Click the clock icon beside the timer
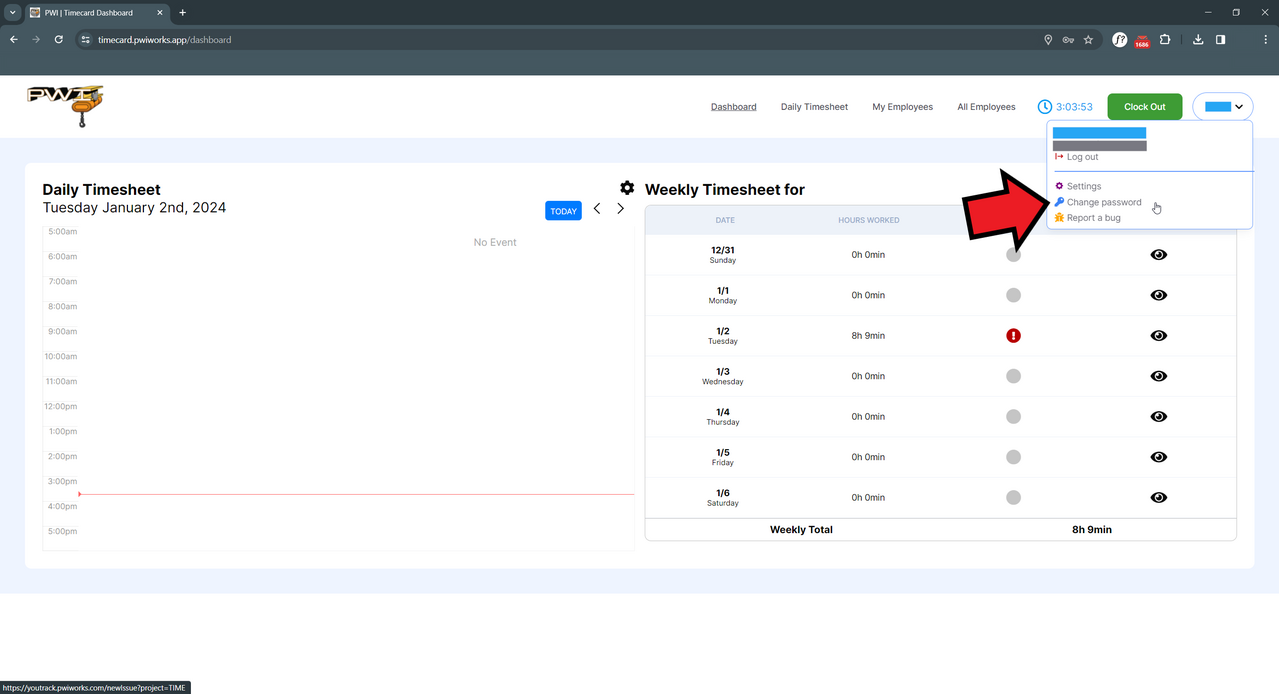This screenshot has height=694, width=1279. point(1044,107)
